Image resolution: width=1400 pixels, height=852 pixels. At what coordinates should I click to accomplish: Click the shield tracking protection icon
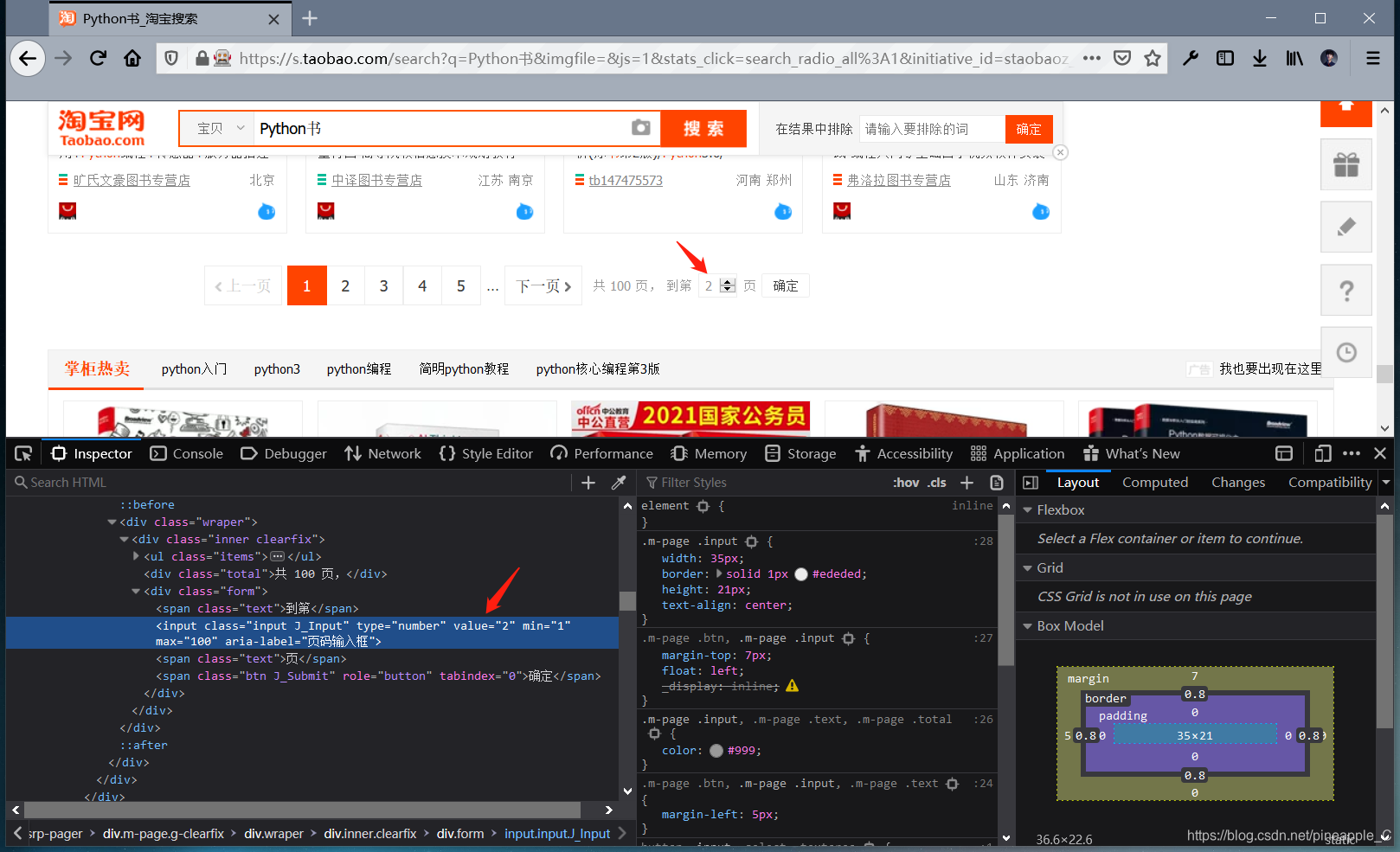coord(171,58)
